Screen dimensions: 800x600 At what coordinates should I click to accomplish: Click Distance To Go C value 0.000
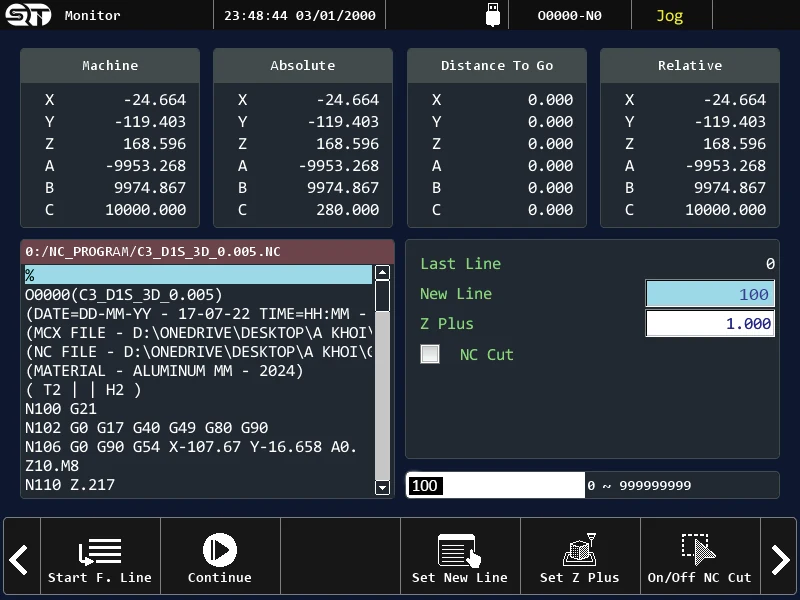pos(550,210)
